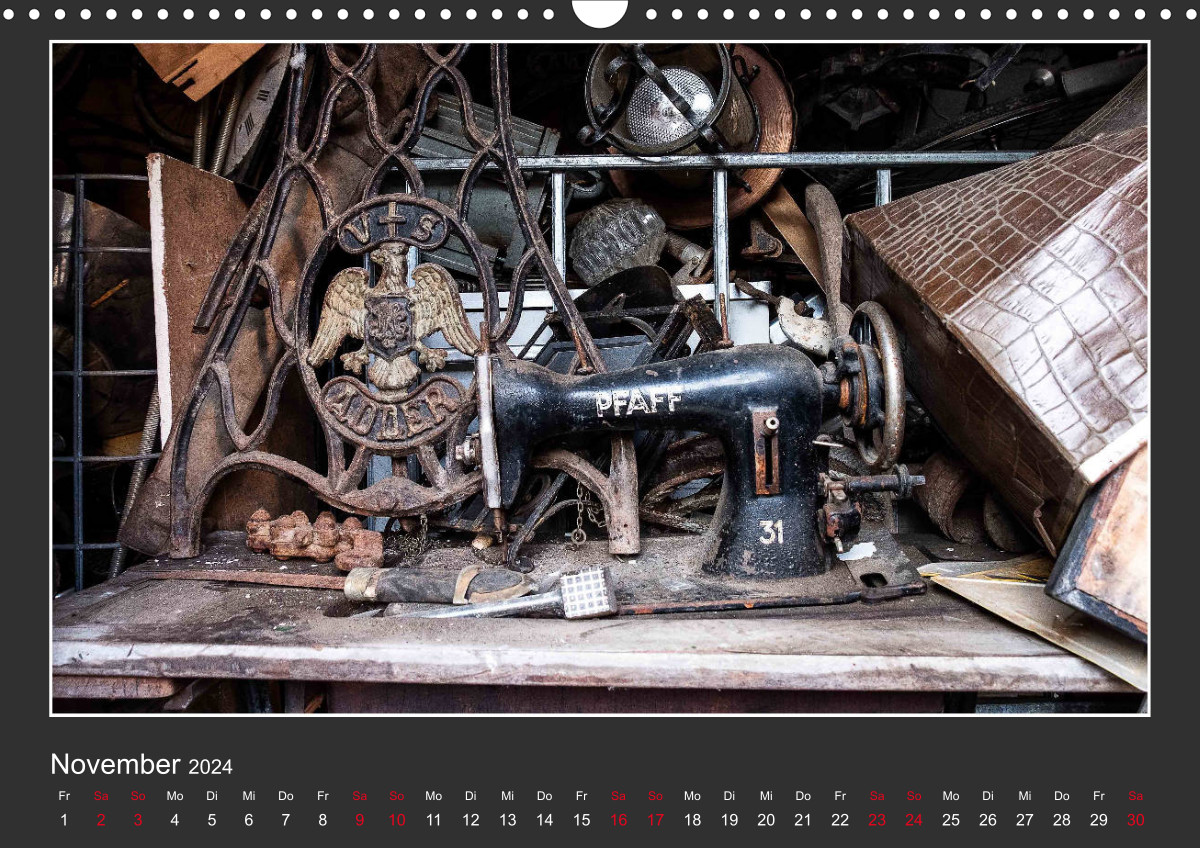
Task: Click date 11 in the calendar
Action: (434, 820)
